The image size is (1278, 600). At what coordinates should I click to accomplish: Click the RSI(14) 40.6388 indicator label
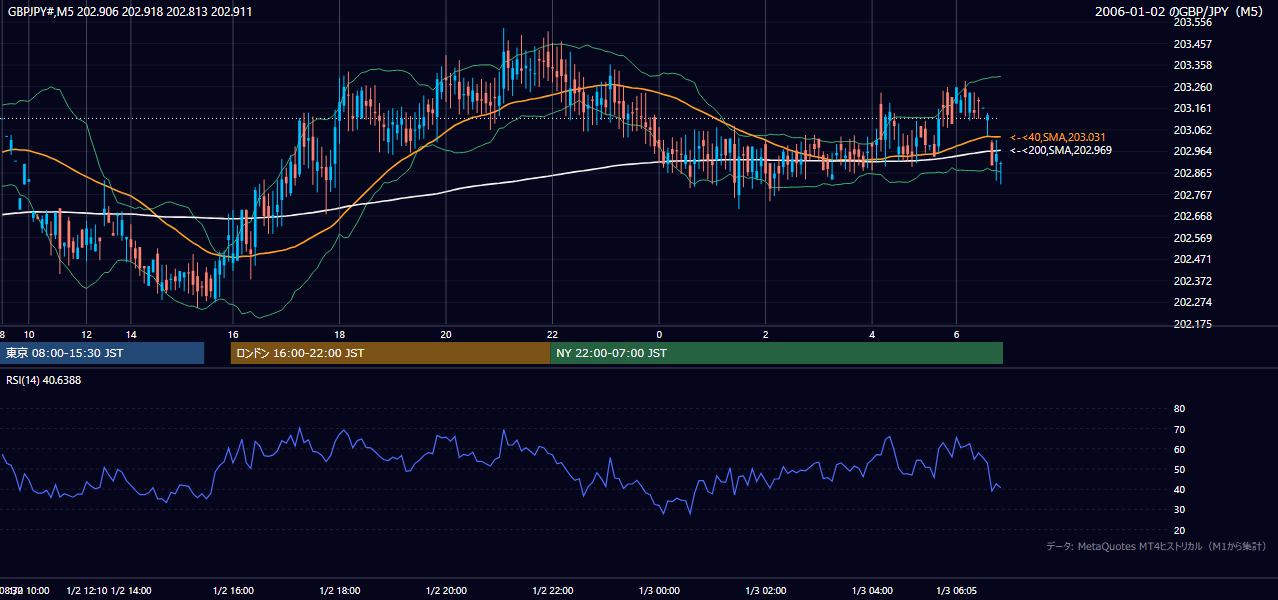pos(44,380)
